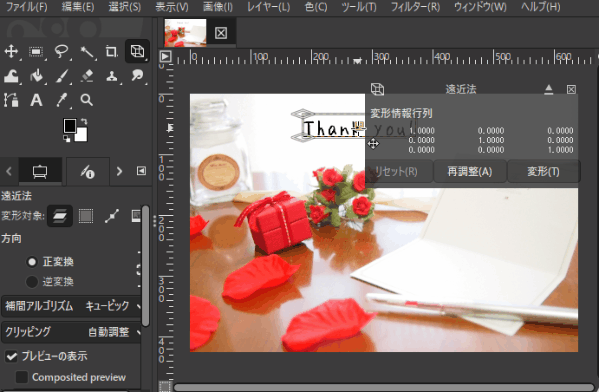Open the 画像(I) menu
599x392 pixels.
click(x=218, y=7)
